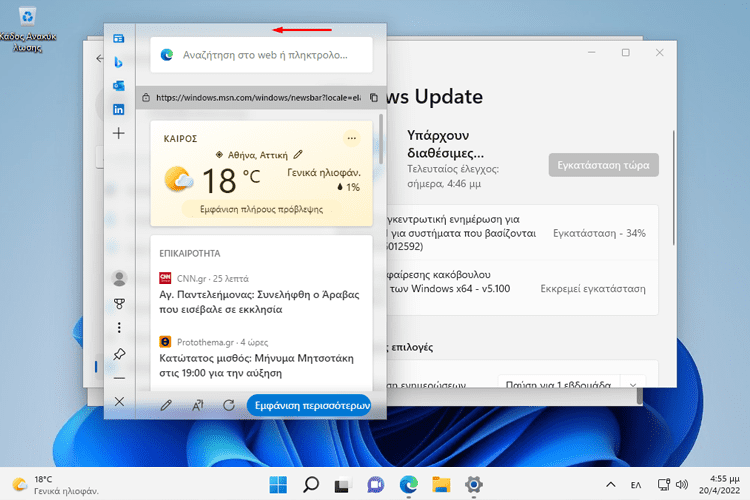750x500 pixels.
Task: Refresh the feed with reload icon
Action: 229,405
